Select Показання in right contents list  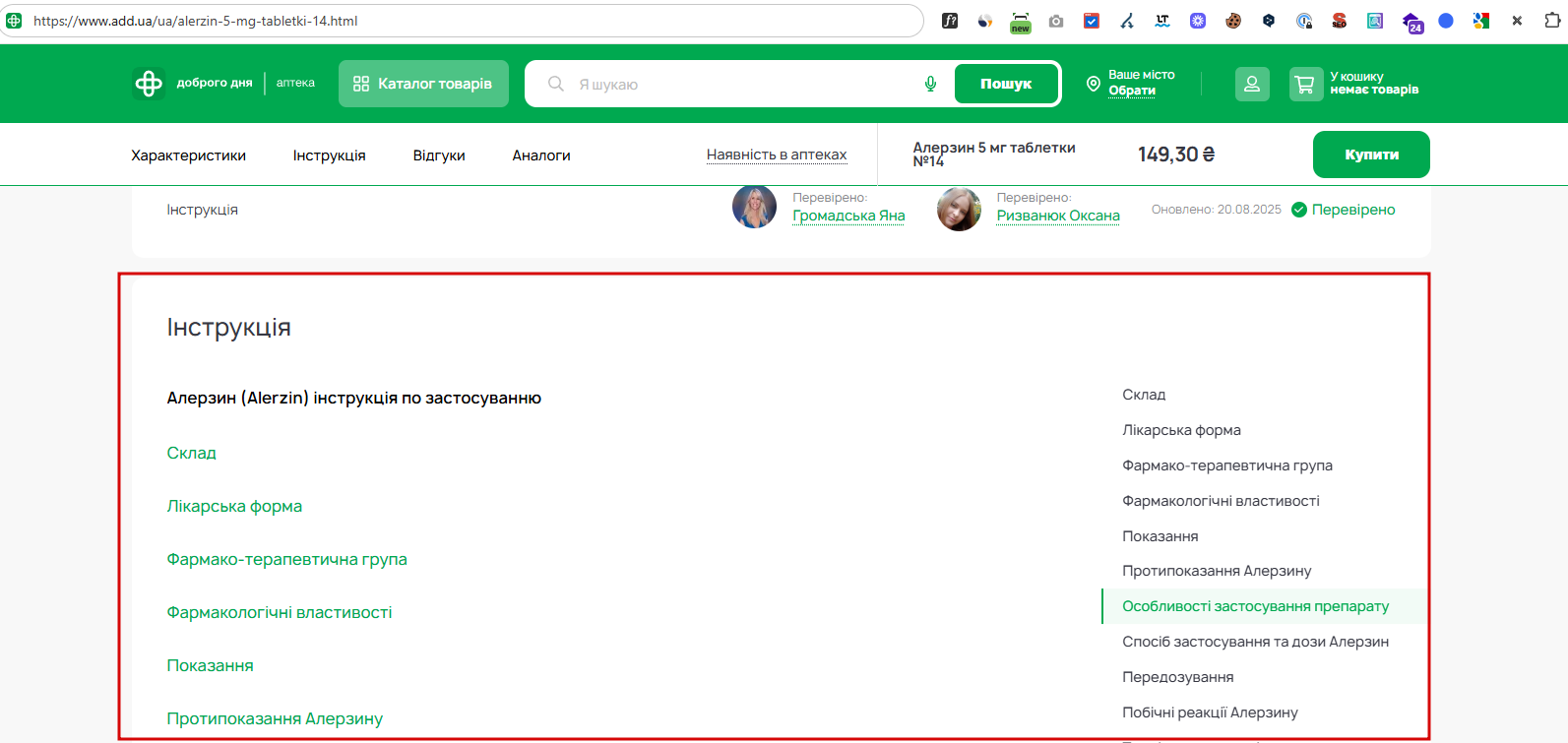click(1160, 536)
